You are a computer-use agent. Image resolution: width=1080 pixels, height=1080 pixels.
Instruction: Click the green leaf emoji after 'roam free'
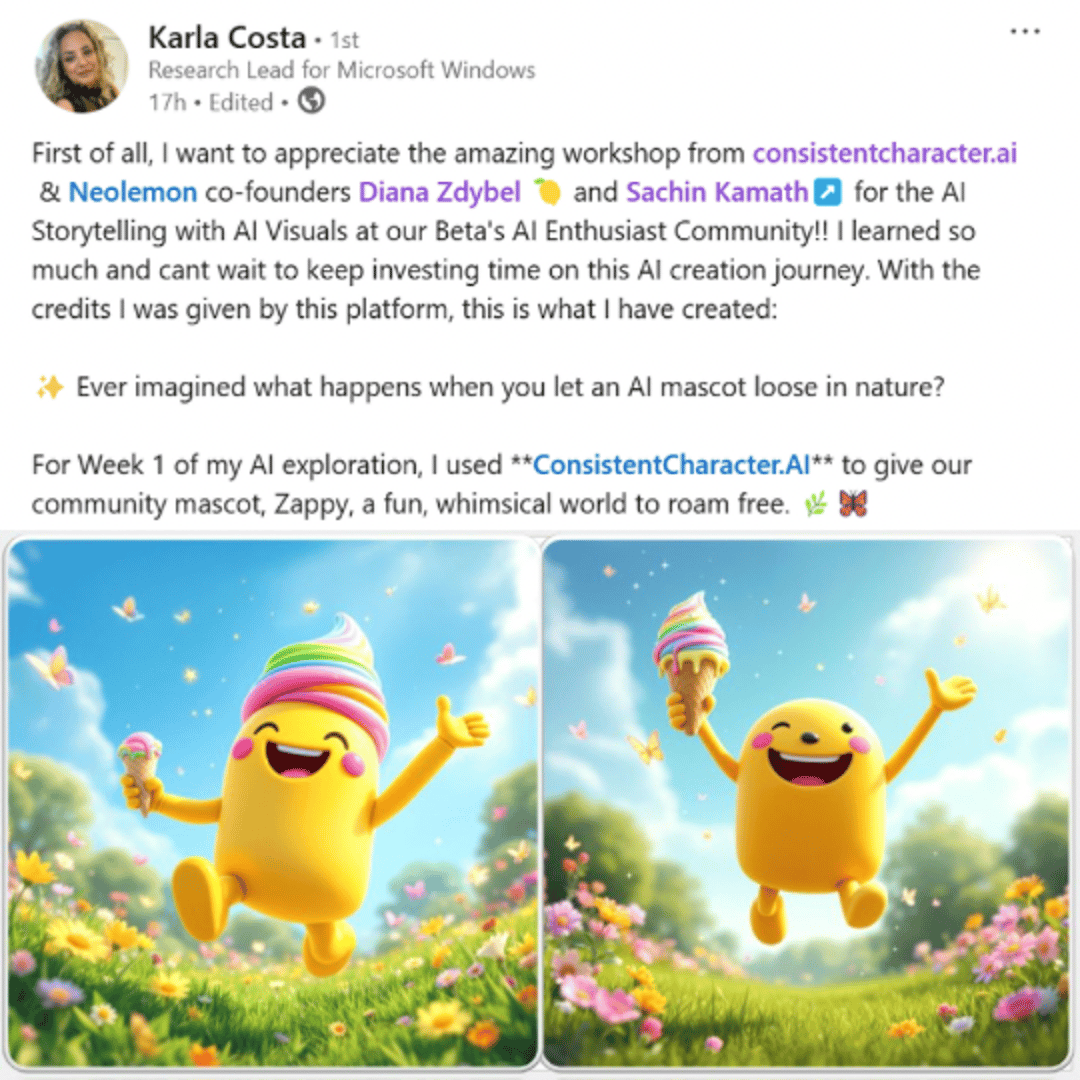pos(816,505)
